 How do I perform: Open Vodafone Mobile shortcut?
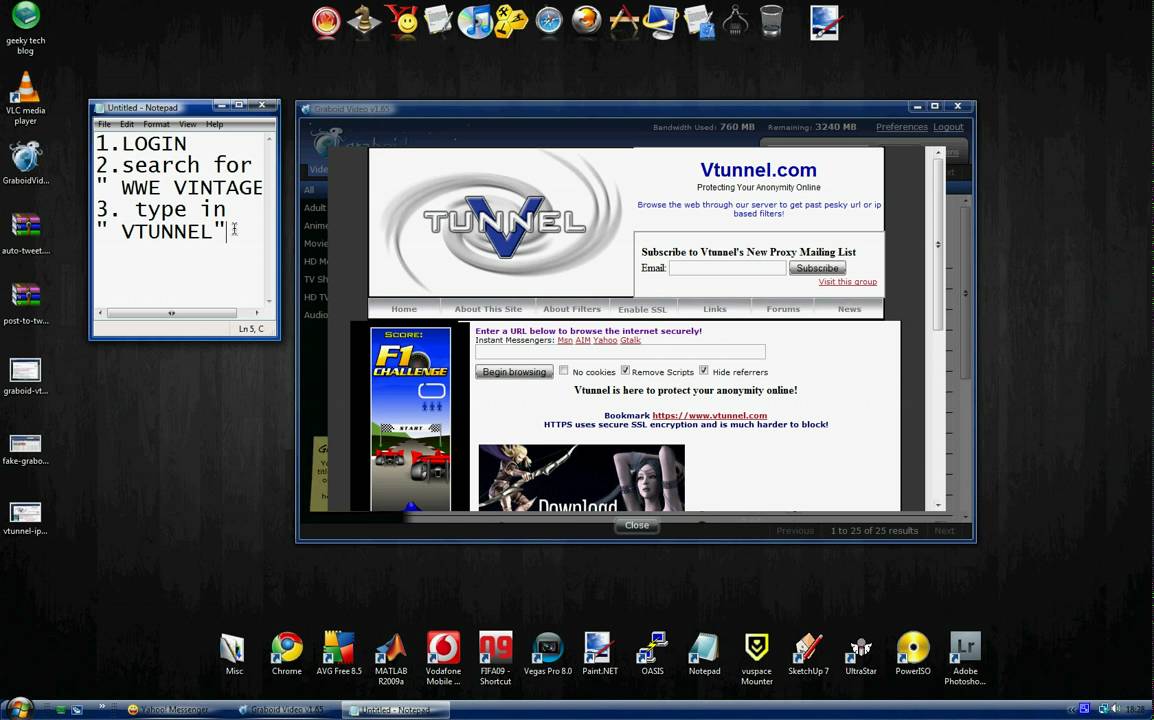pos(443,658)
